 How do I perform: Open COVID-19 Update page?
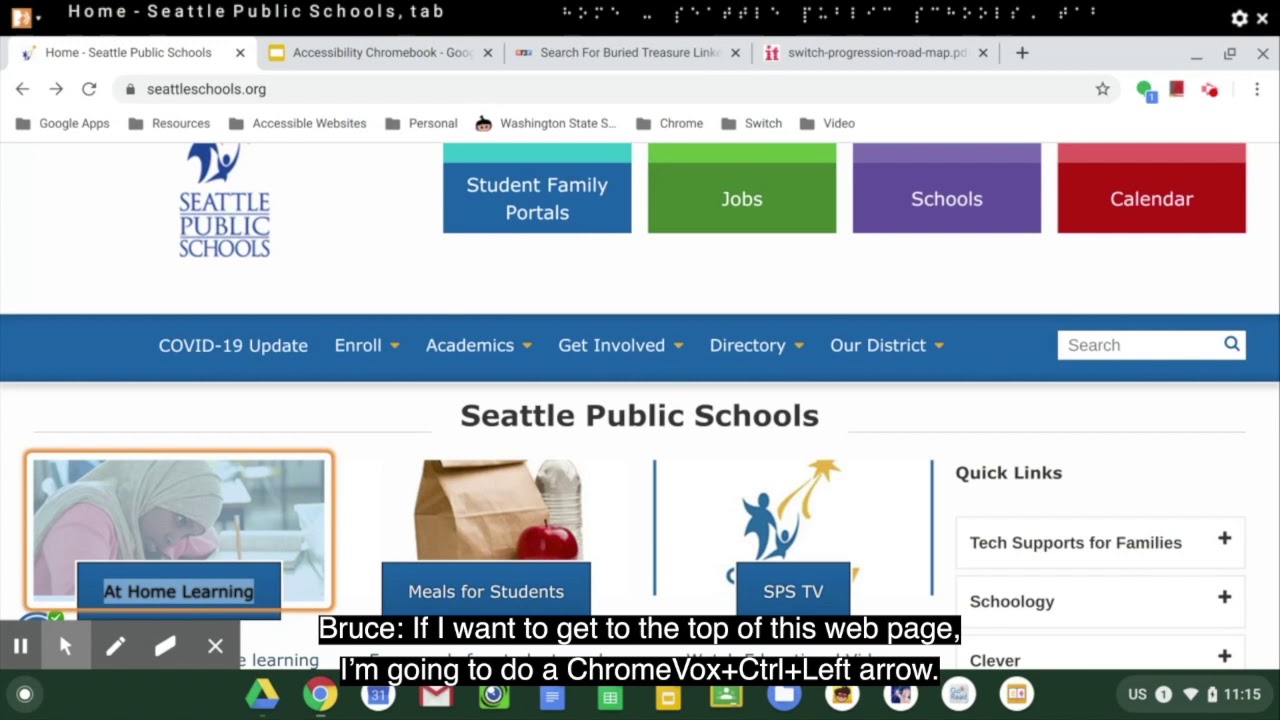(x=233, y=345)
